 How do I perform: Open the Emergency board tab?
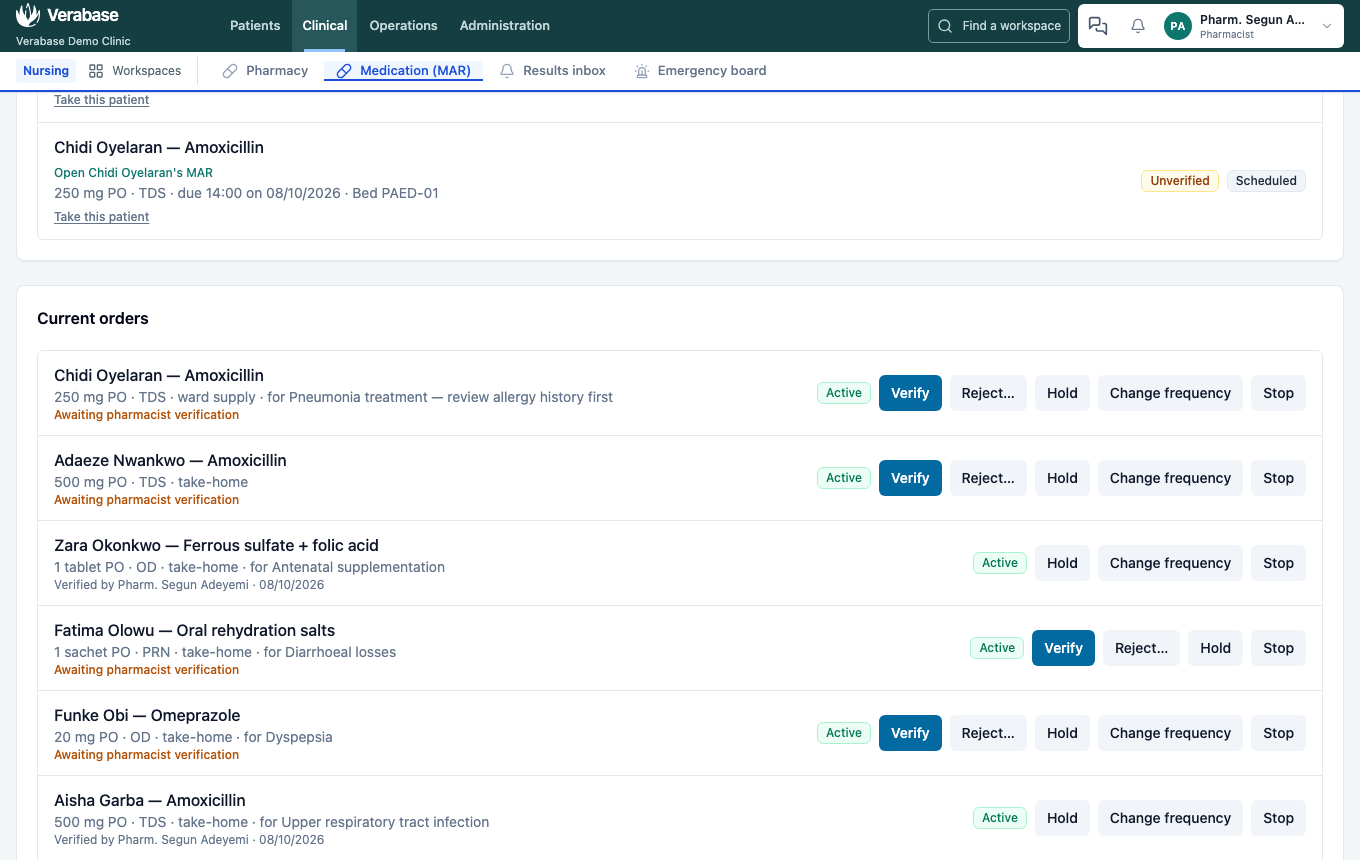pyautogui.click(x=700, y=71)
